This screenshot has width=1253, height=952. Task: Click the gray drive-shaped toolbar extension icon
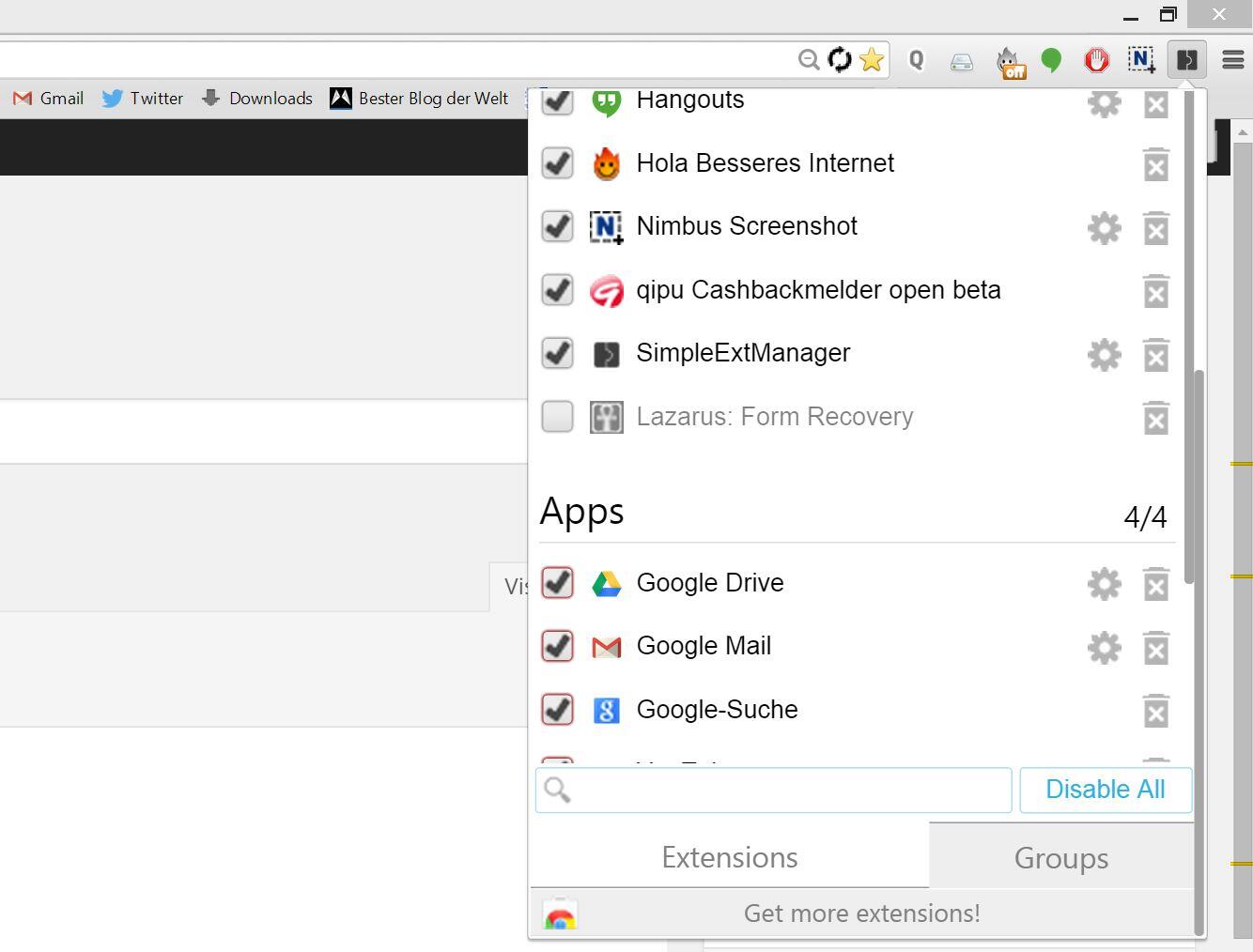point(961,62)
